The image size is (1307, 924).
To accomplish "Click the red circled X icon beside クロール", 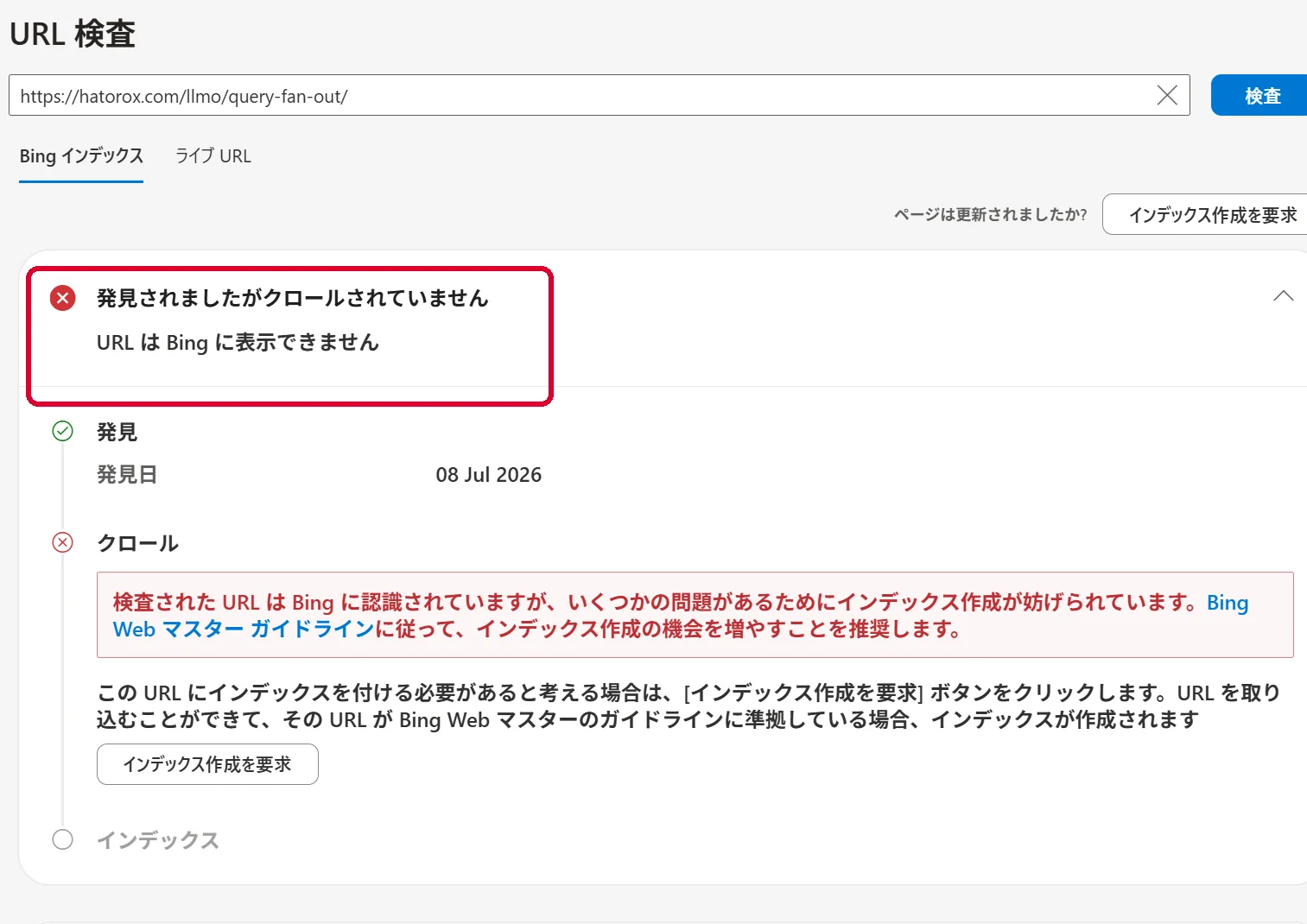I will tap(63, 542).
